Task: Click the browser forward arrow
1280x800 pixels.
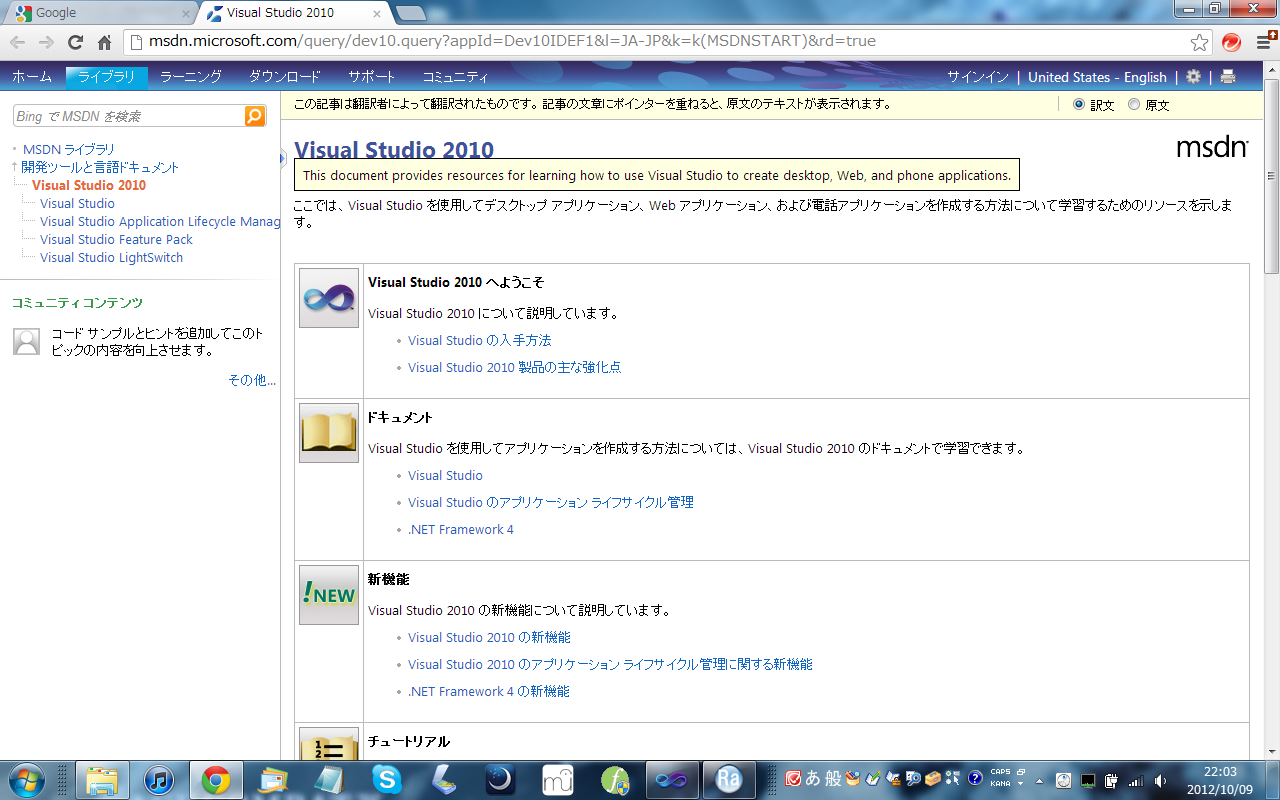Action: click(x=46, y=42)
